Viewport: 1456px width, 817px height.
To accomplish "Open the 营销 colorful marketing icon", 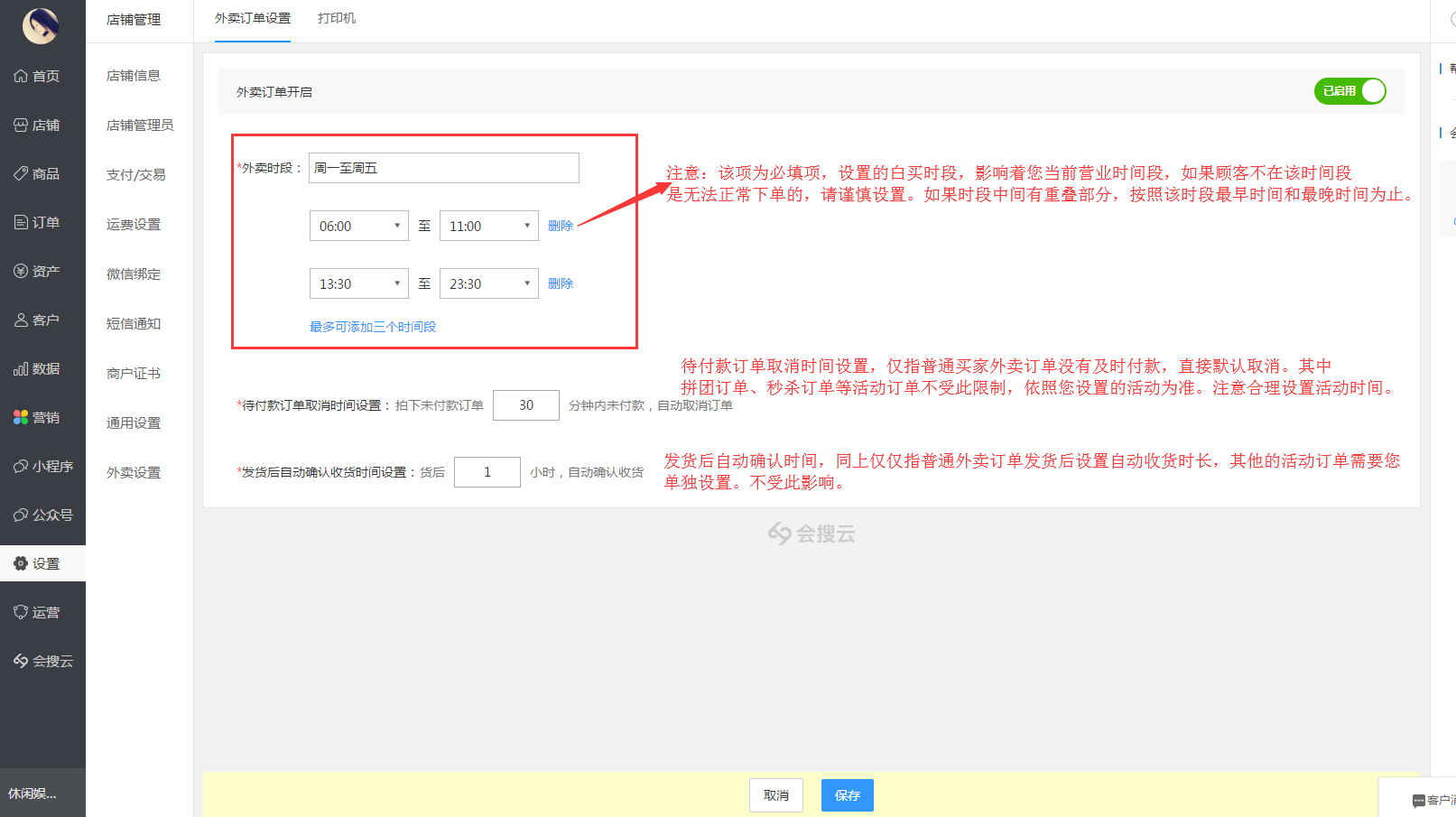I will 21,417.
